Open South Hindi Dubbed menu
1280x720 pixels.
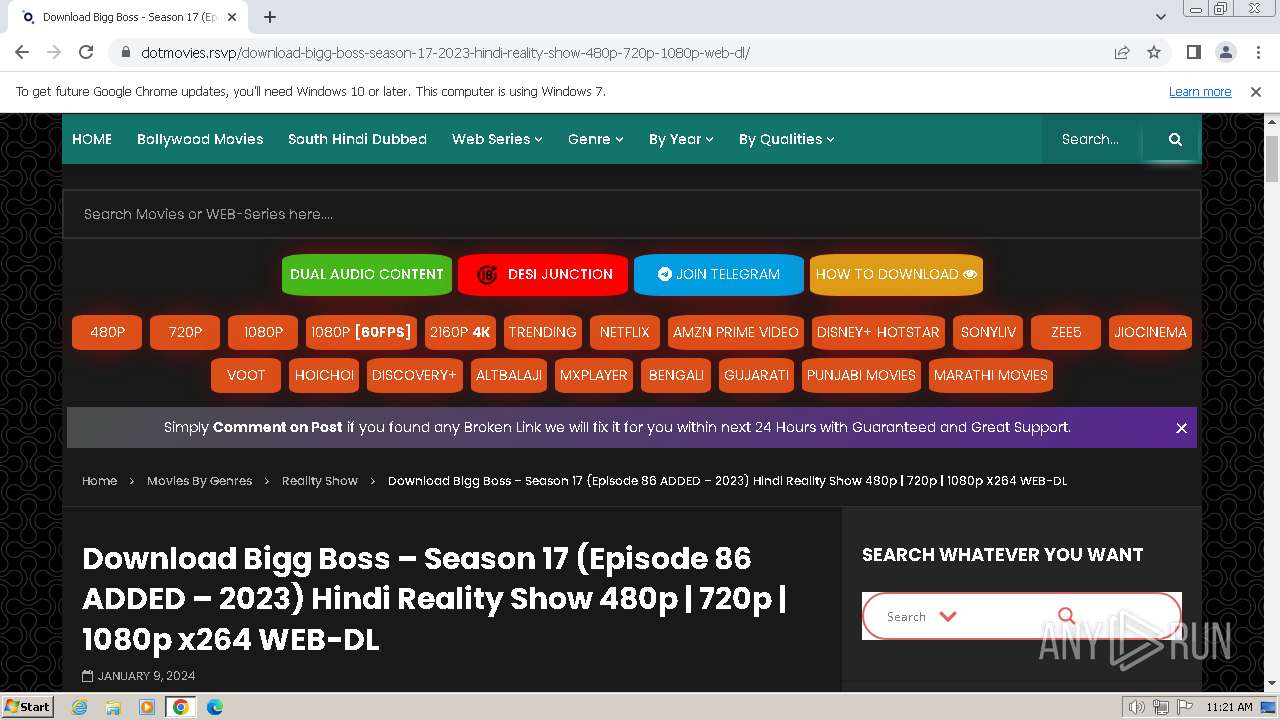point(357,139)
